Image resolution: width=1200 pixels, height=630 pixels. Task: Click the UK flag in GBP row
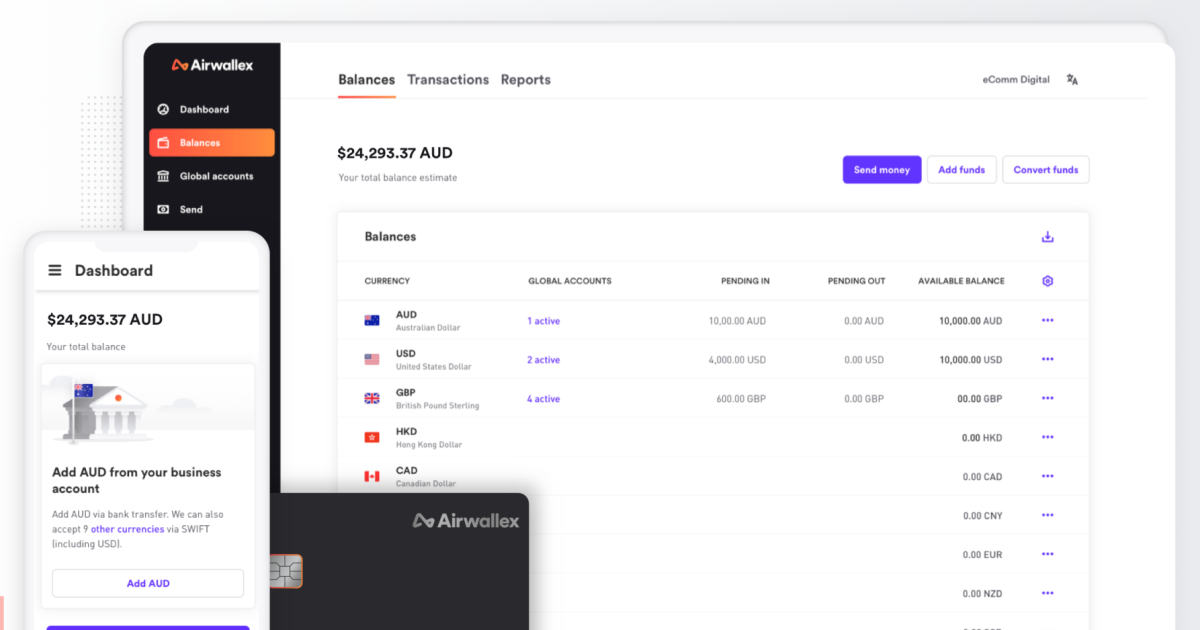(372, 398)
